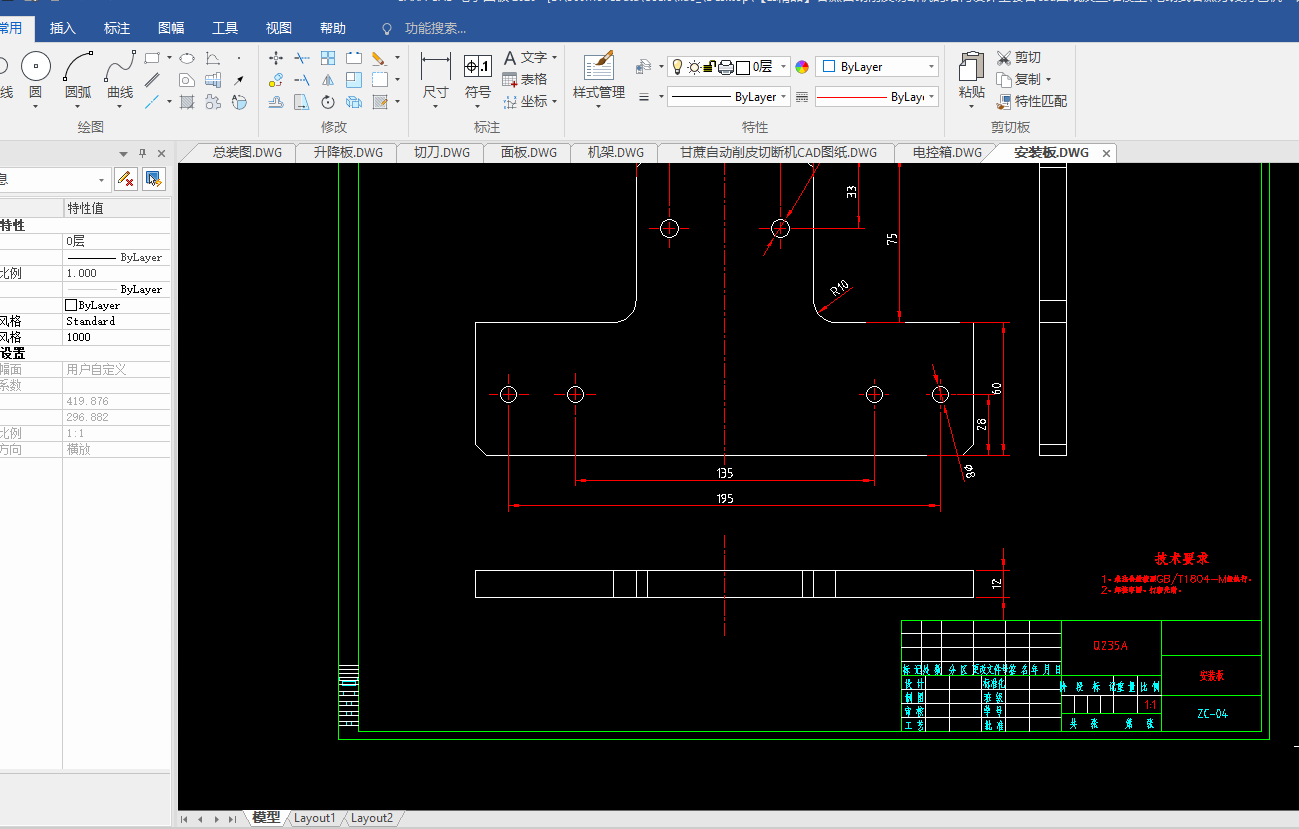Expand the red ByLayer line width dropdown
This screenshot has width=1299, height=829.
[x=931, y=97]
